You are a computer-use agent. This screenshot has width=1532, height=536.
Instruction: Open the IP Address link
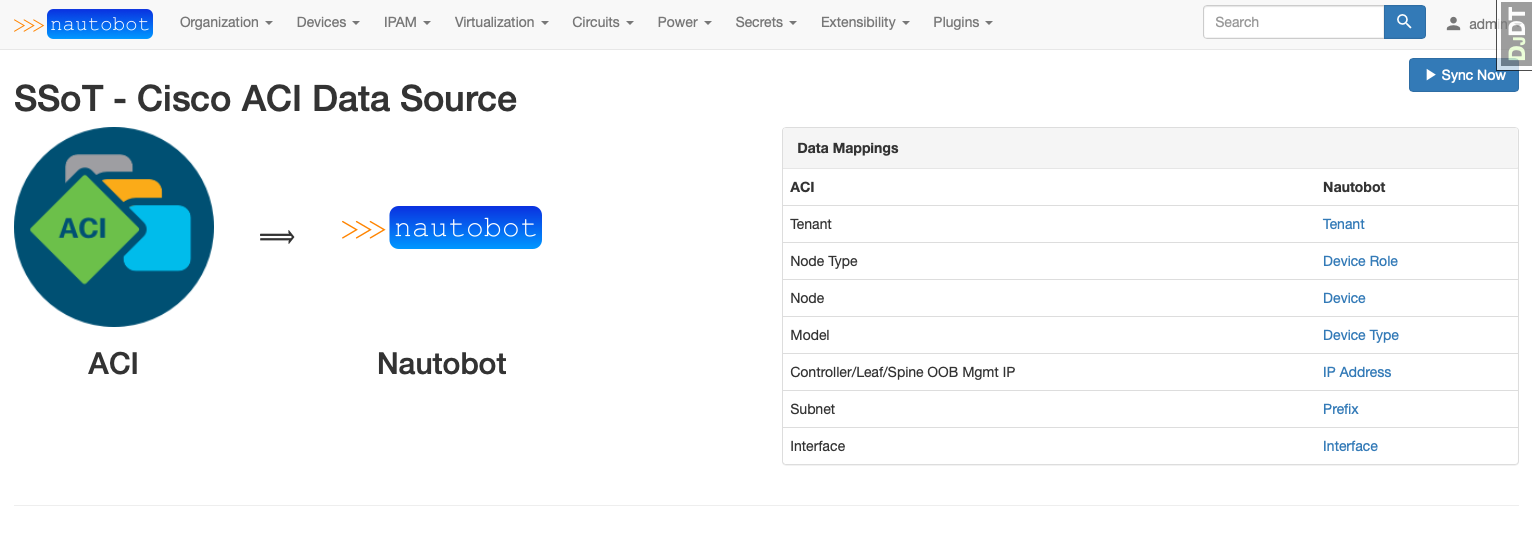click(x=1357, y=372)
